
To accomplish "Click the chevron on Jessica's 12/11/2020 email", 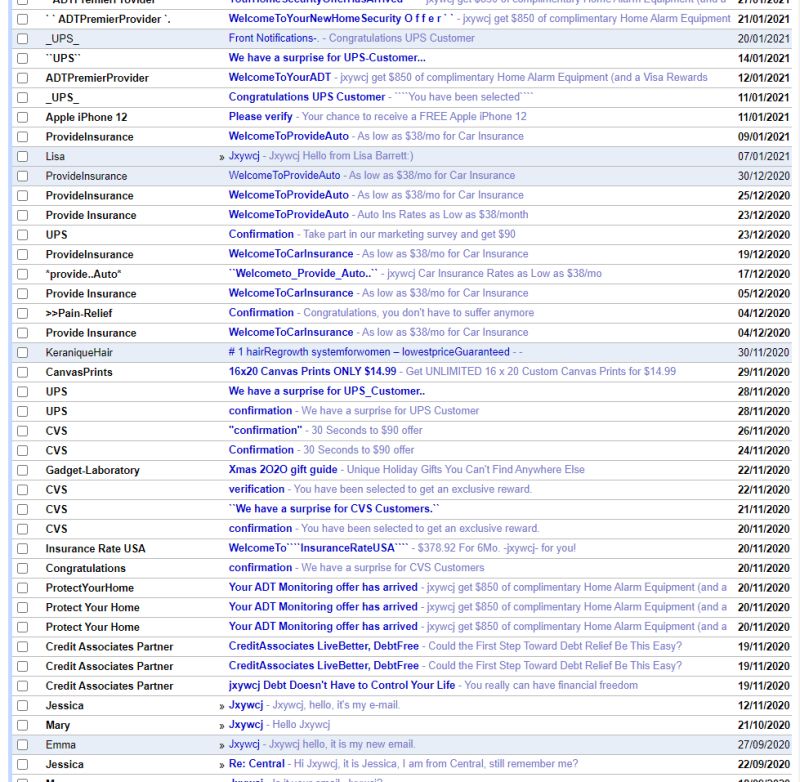I will [221, 707].
